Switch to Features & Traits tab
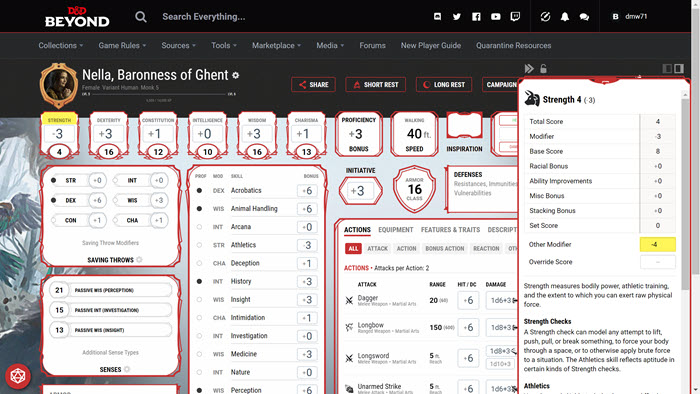This screenshot has width=700, height=394. pos(450,230)
